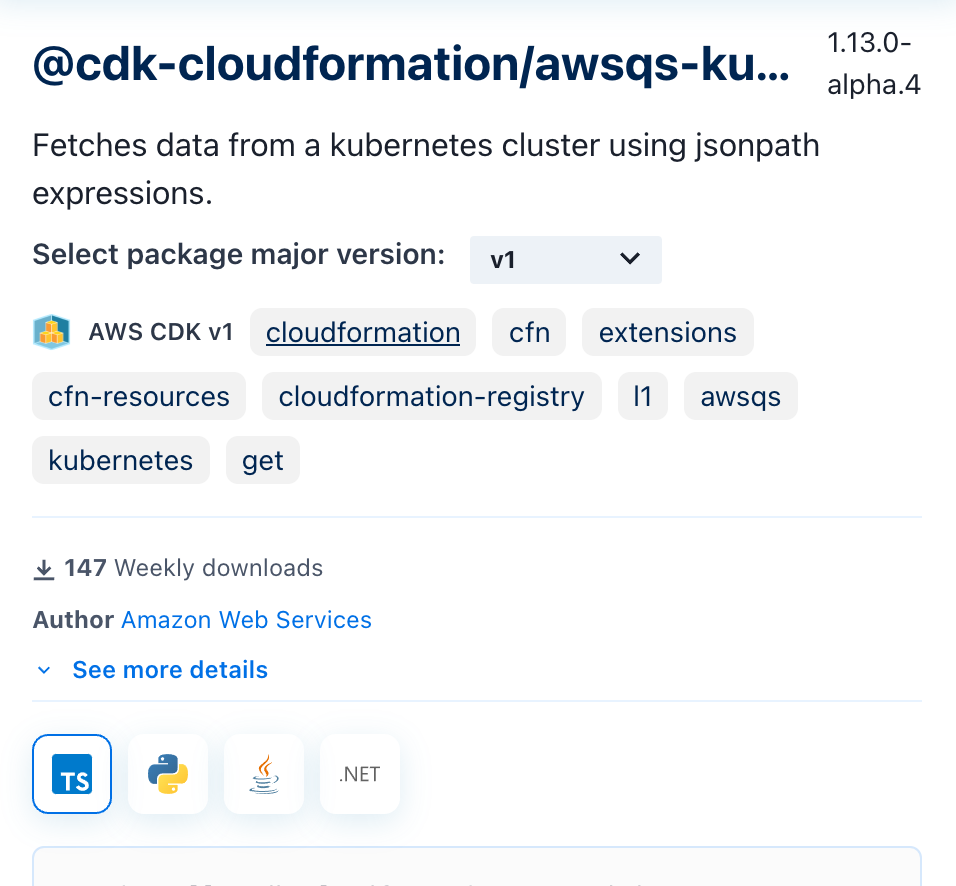Image resolution: width=956 pixels, height=886 pixels.
Task: Open the package major version dropdown
Action: click(x=565, y=259)
